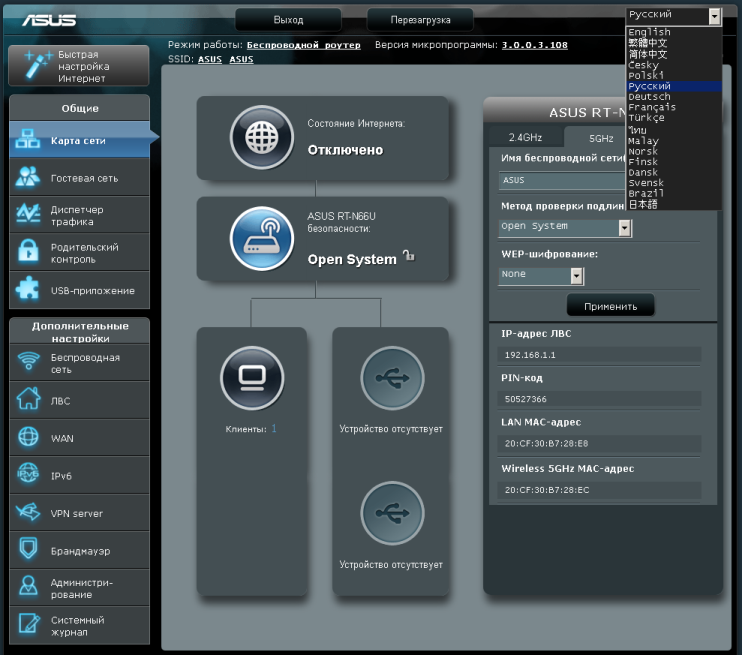Click the Перезагрузка reboot button
The height and width of the screenshot is (655, 742).
(x=420, y=20)
